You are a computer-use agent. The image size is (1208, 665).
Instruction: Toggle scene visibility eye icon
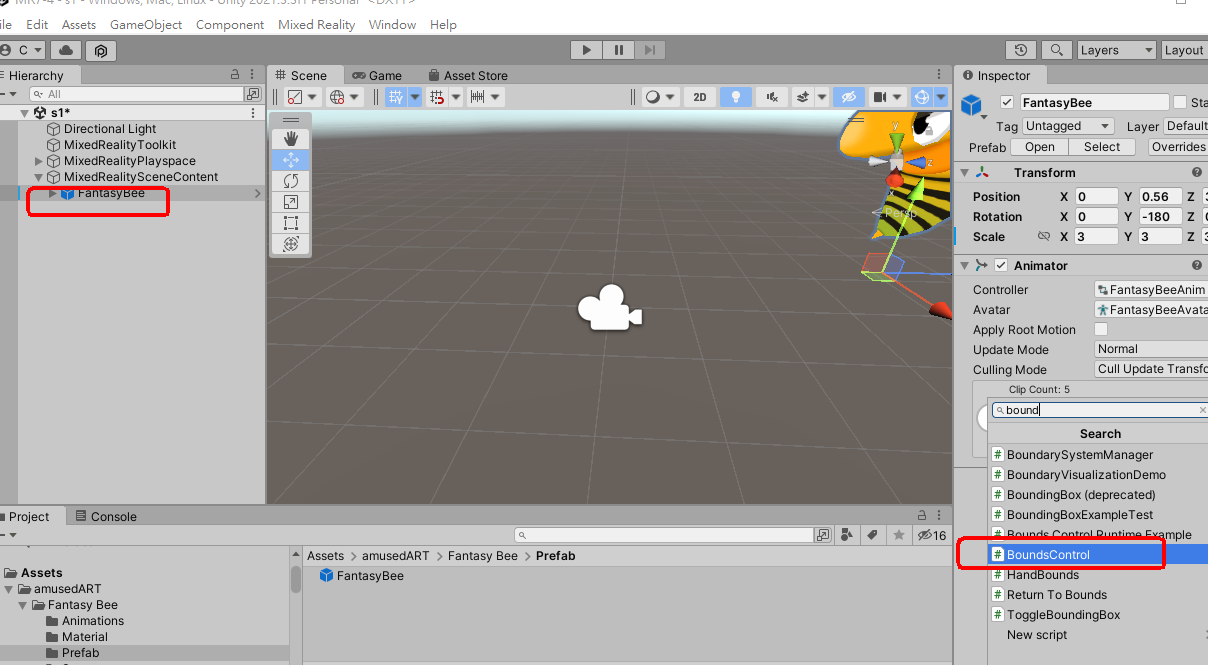848,97
